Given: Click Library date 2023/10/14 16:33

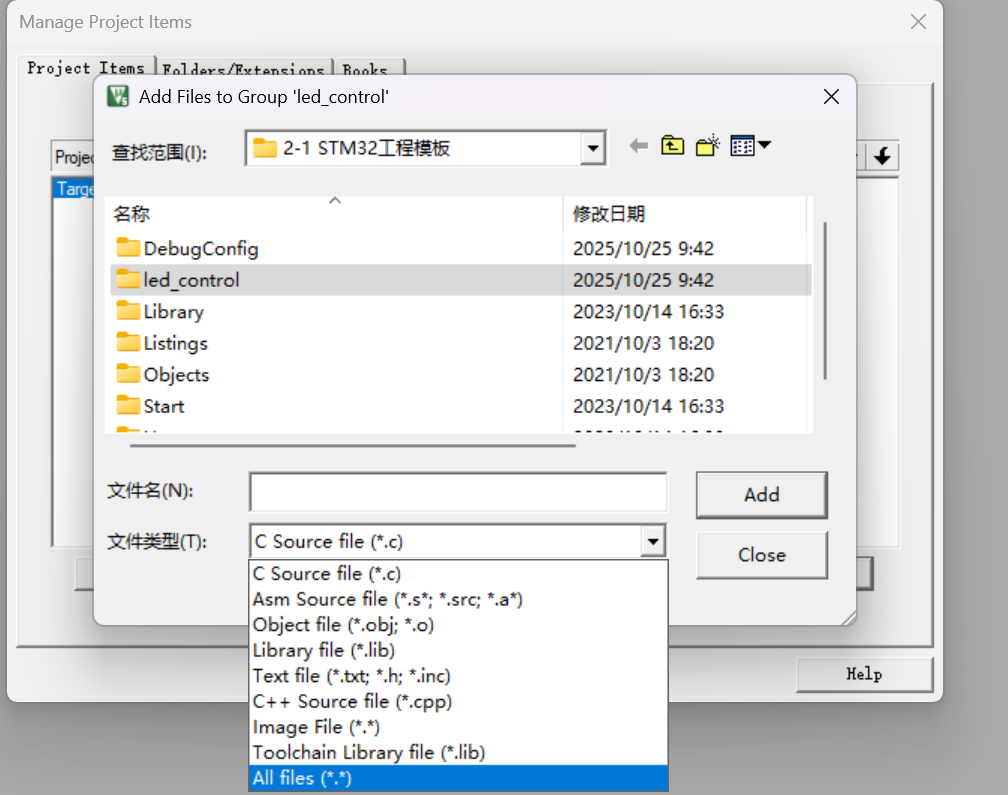Looking at the screenshot, I should pos(649,312).
